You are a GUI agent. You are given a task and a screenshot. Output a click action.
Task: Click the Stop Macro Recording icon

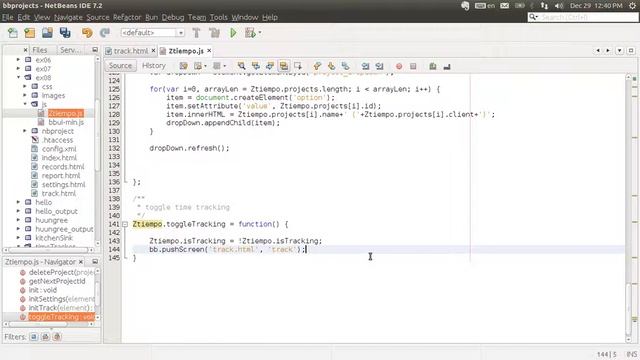tap(413, 66)
